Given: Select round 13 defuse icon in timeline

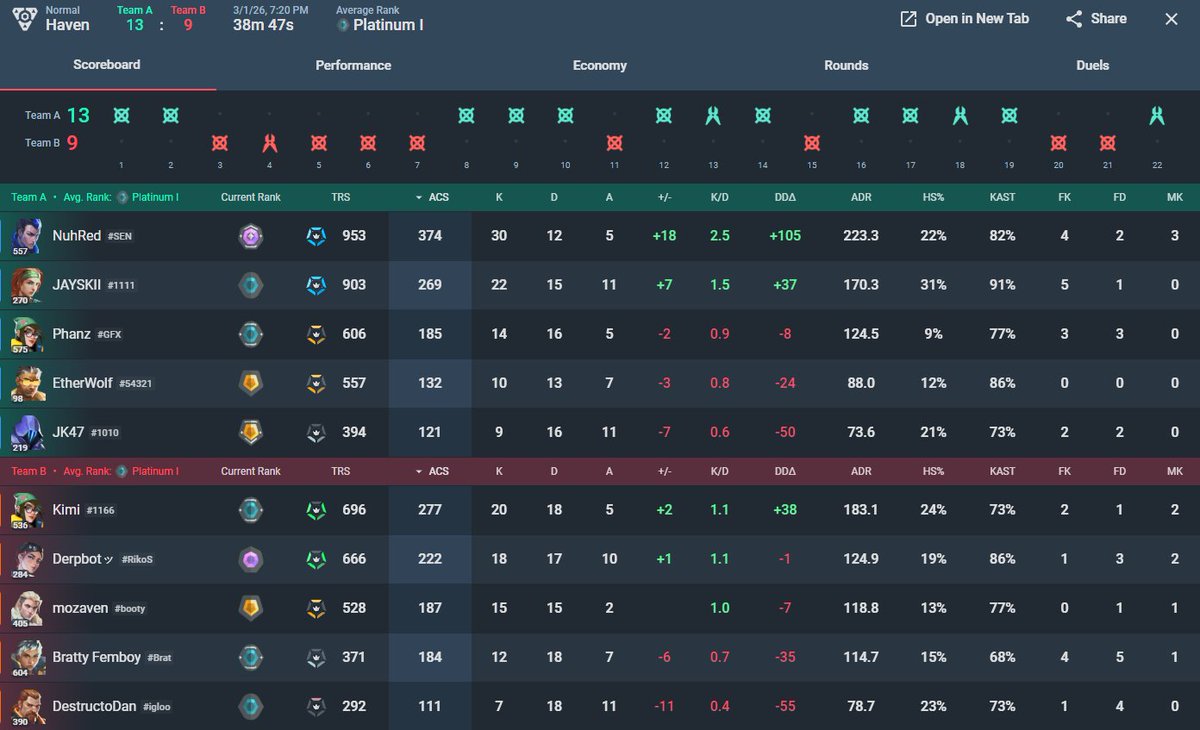Looking at the screenshot, I should (713, 115).
